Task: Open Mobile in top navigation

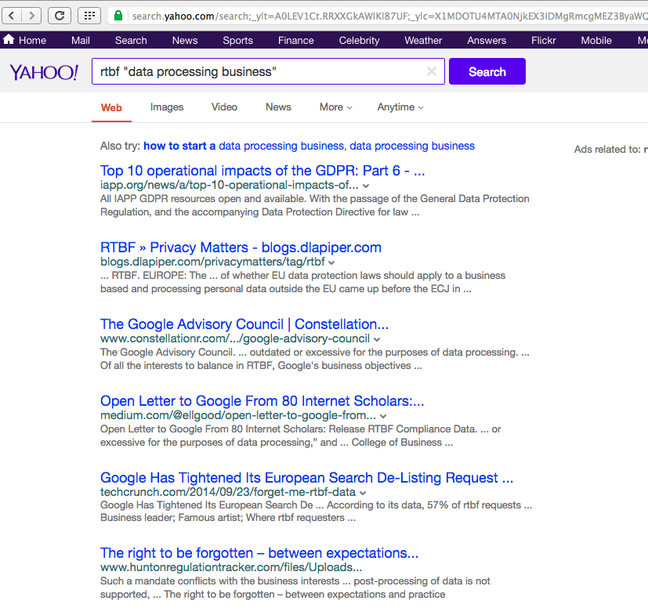Action: 596,41
